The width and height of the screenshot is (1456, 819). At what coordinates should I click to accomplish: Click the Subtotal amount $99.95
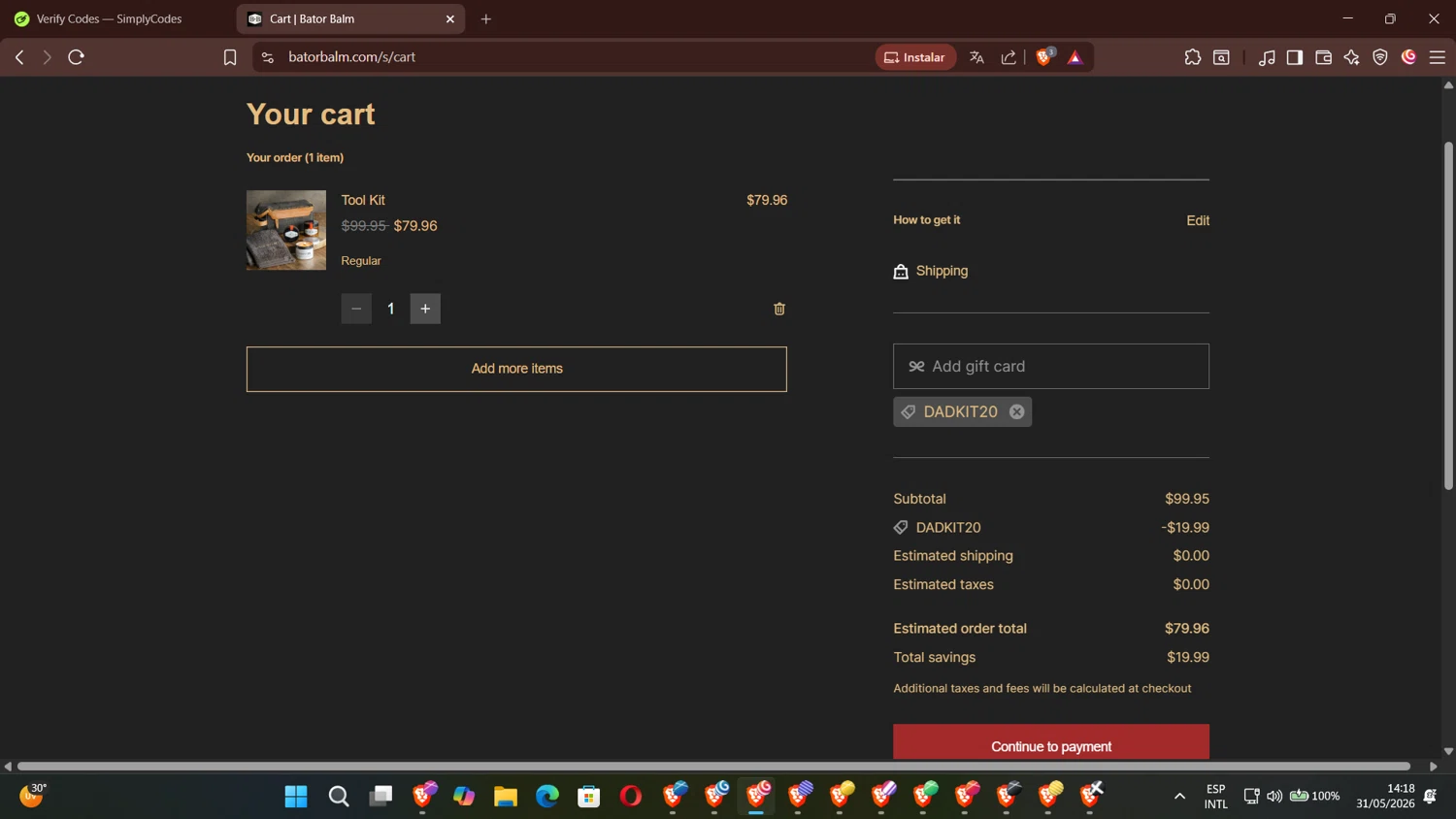coord(1187,499)
